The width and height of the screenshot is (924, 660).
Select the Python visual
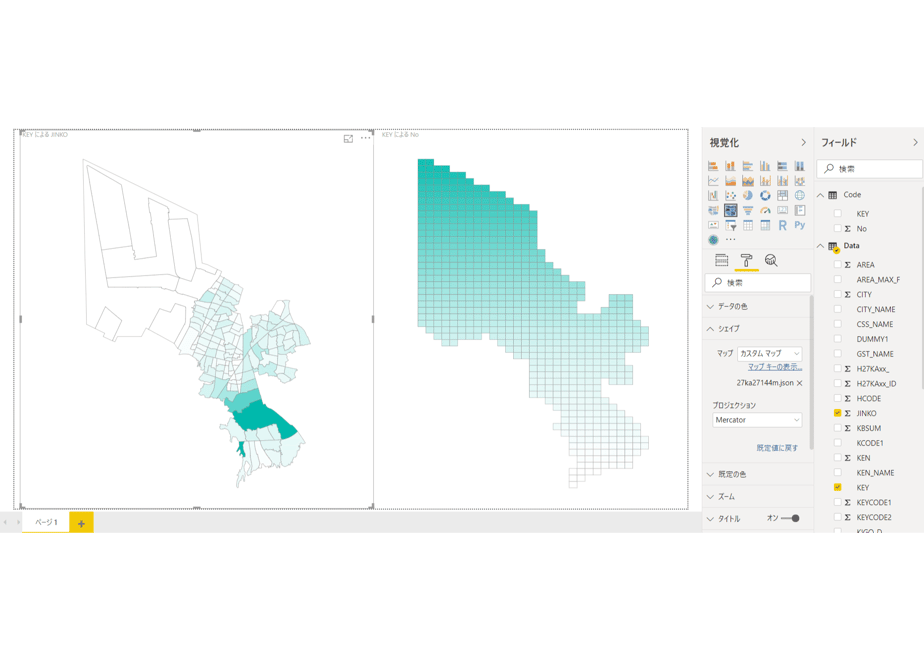click(x=800, y=225)
